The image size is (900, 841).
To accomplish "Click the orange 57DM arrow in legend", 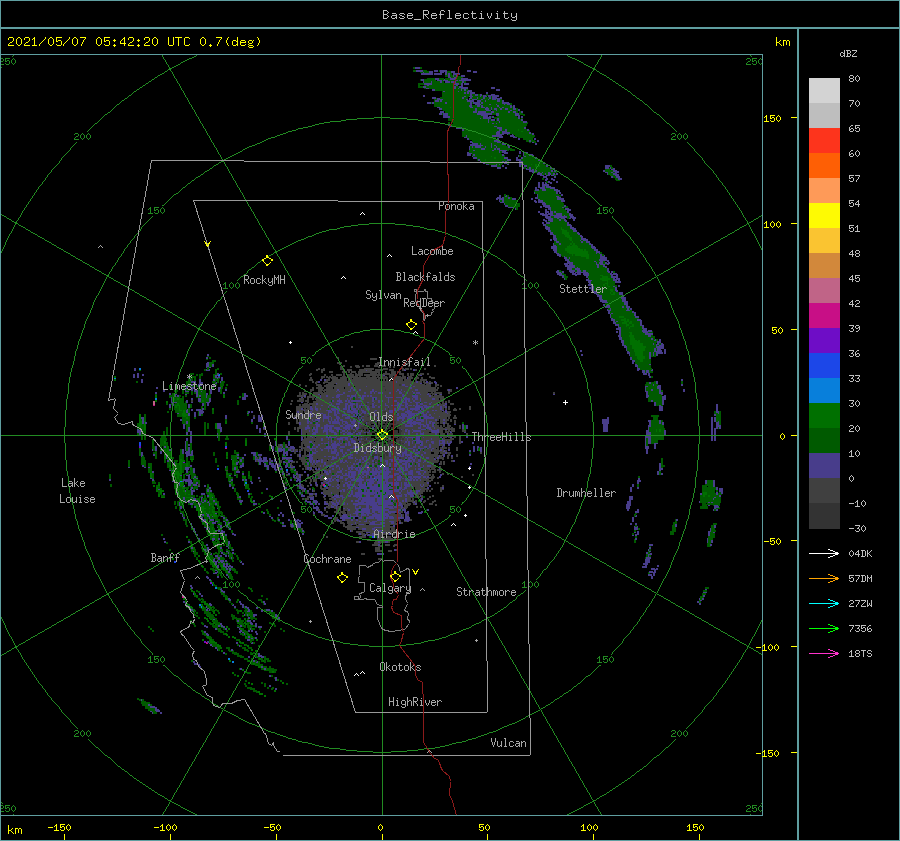I will [824, 579].
